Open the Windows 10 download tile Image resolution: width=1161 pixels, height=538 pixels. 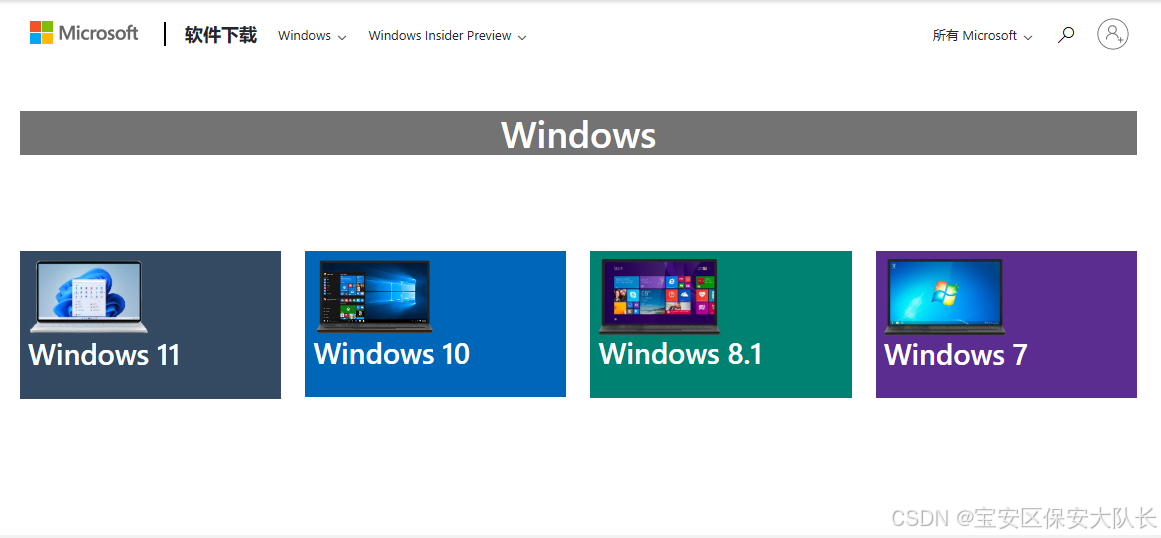click(x=435, y=324)
